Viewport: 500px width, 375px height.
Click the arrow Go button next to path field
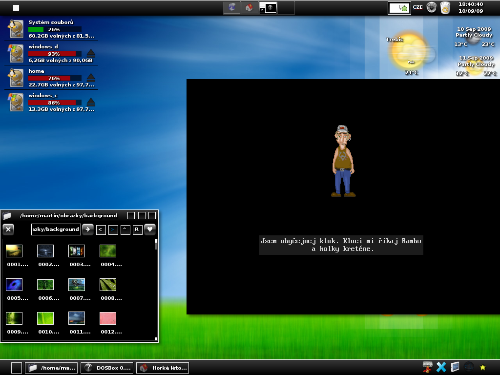[88, 229]
